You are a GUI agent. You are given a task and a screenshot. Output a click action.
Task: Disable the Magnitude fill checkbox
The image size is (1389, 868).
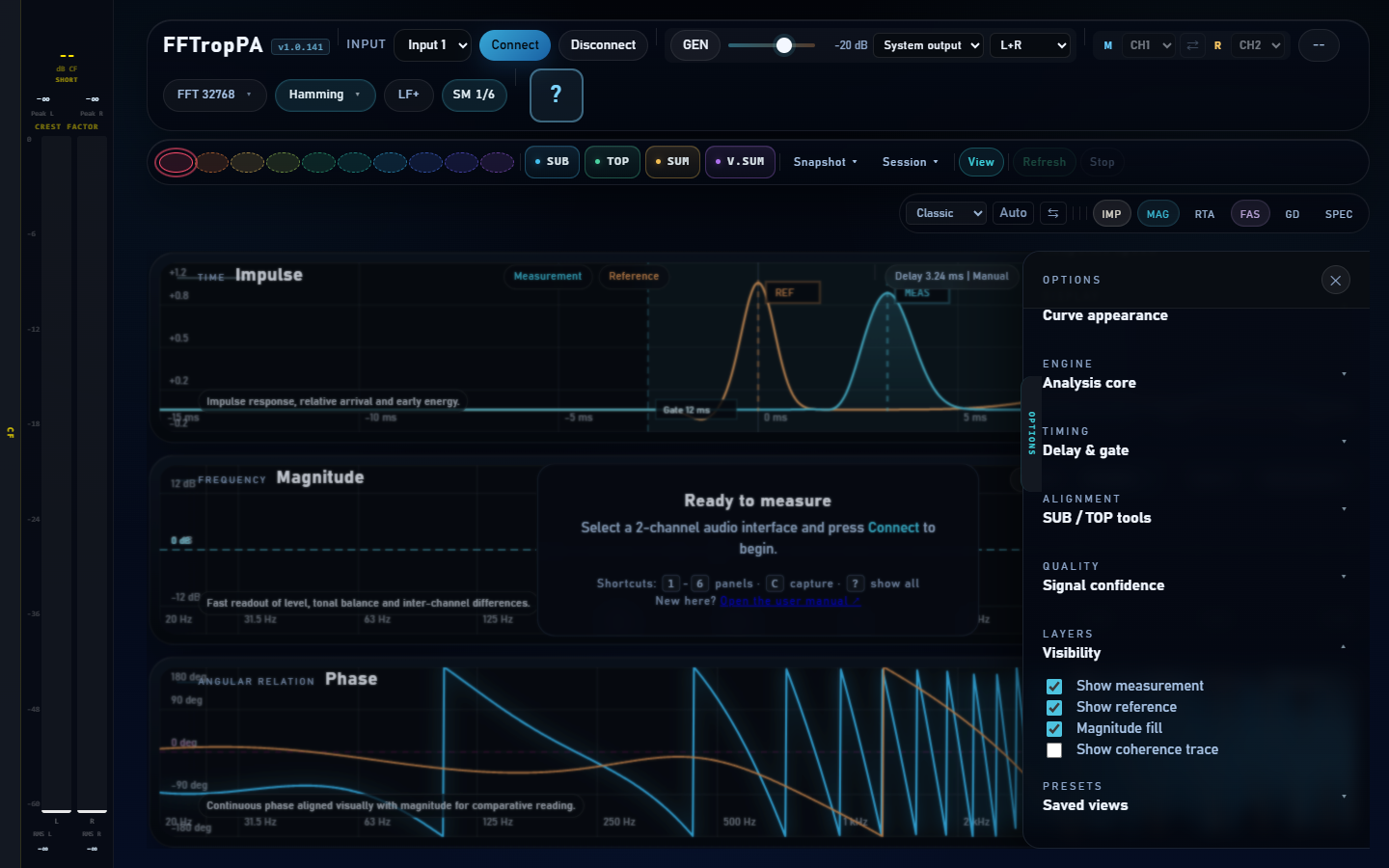1054,729
